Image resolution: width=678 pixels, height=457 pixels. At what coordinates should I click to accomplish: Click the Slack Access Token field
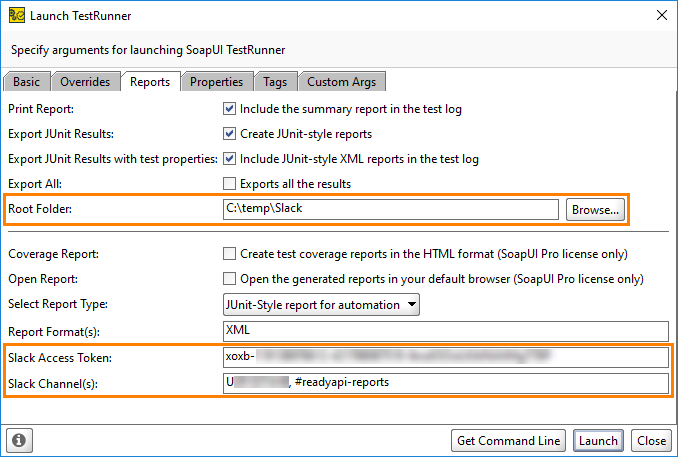coord(446,357)
